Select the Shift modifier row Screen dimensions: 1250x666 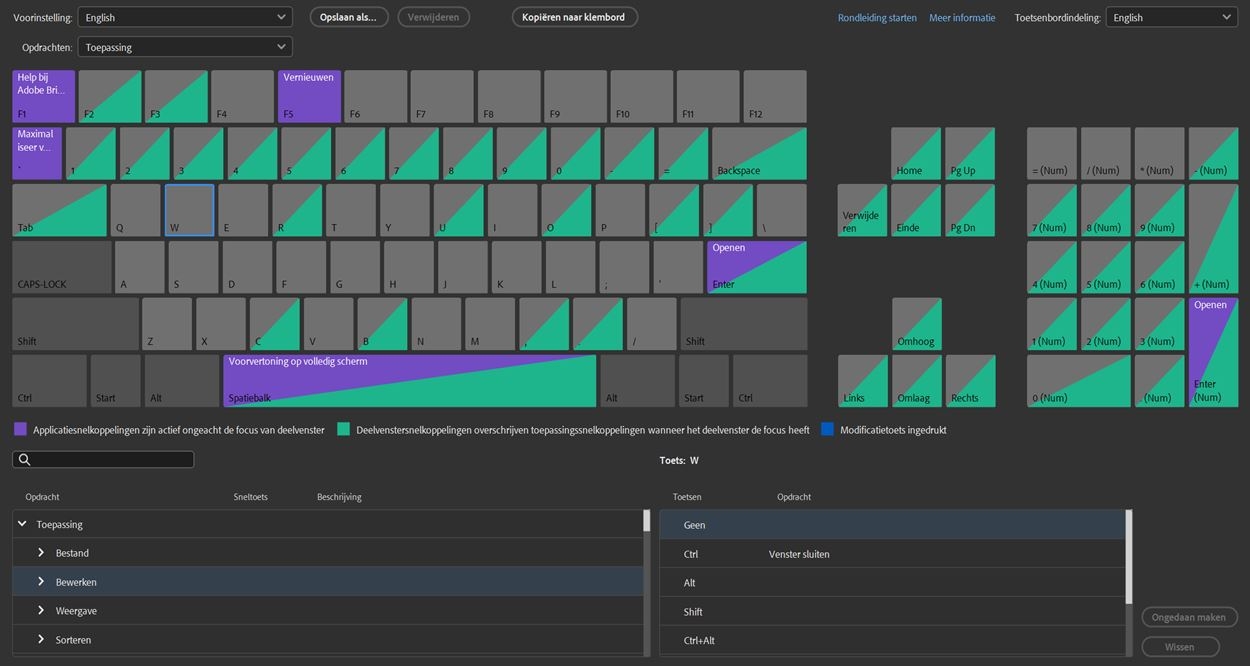click(x=893, y=611)
